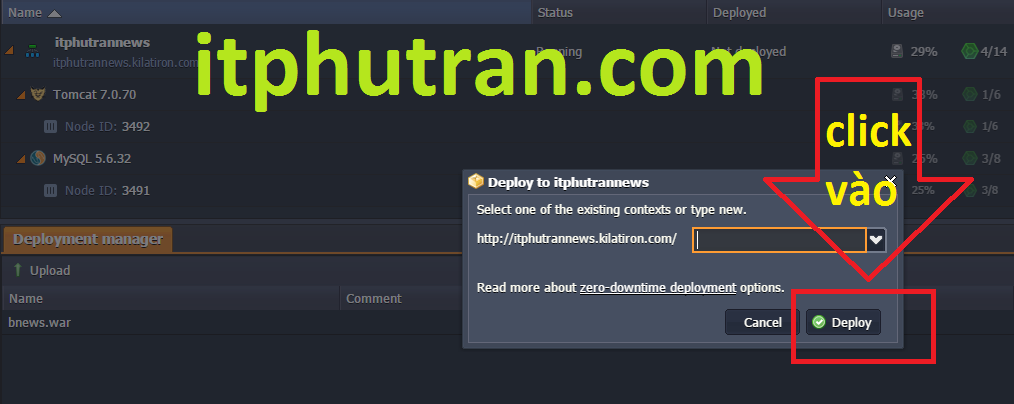Open the zero-downtime deployment link

[x=658, y=288]
